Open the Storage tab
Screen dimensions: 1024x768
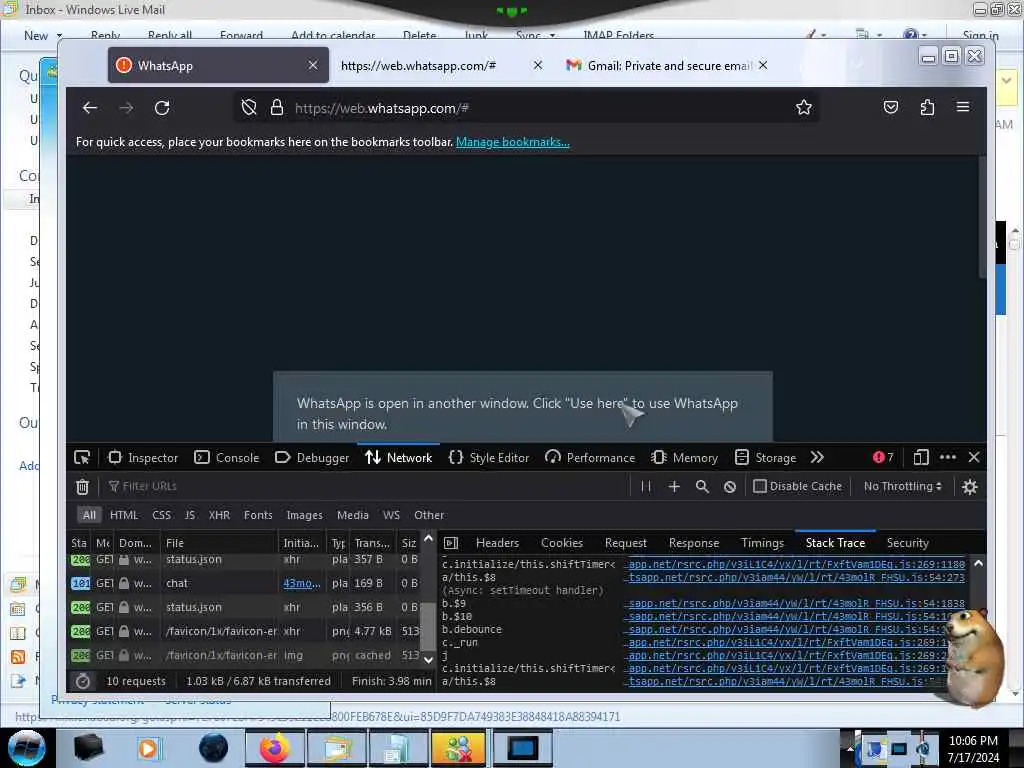pos(765,458)
